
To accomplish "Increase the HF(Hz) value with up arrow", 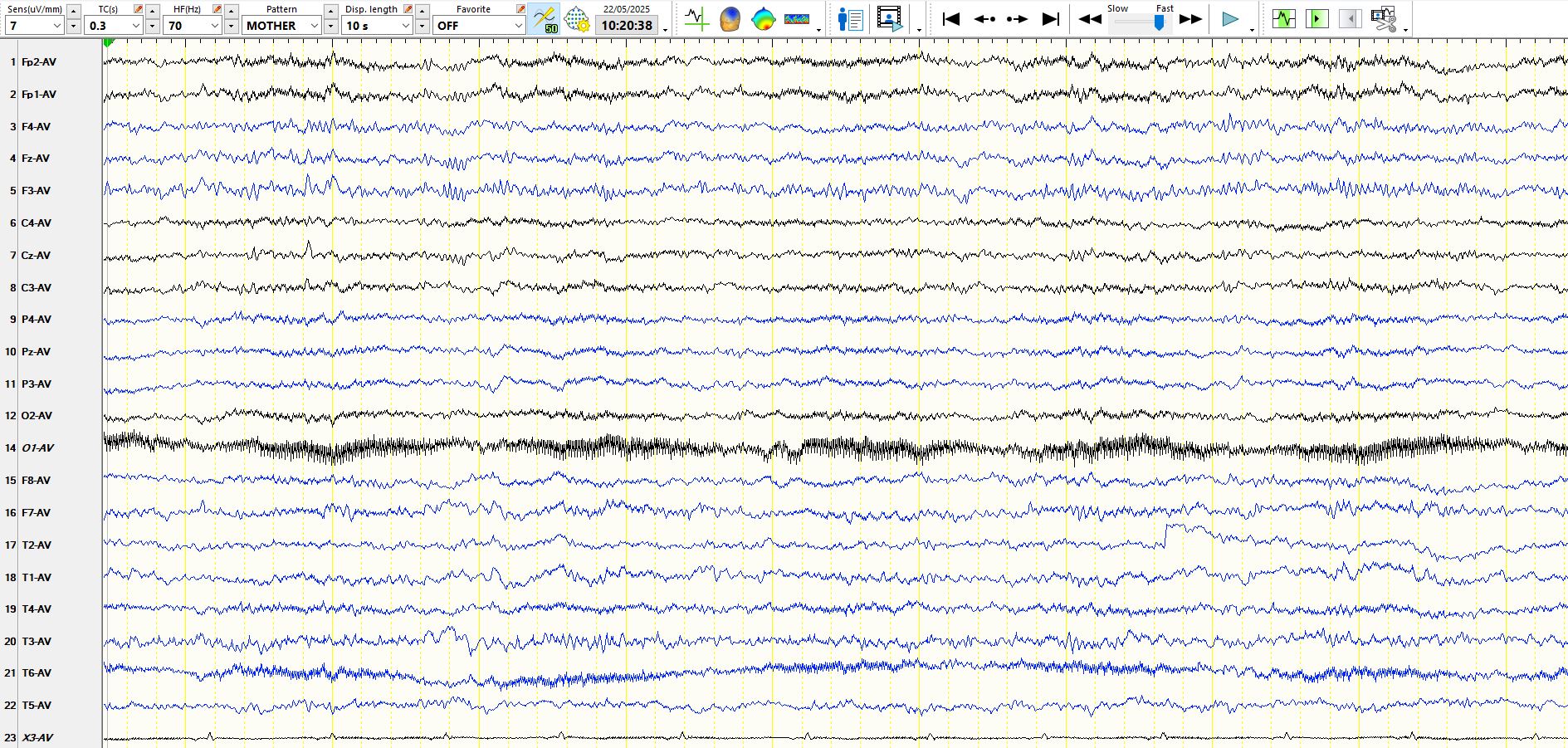I will [x=232, y=11].
